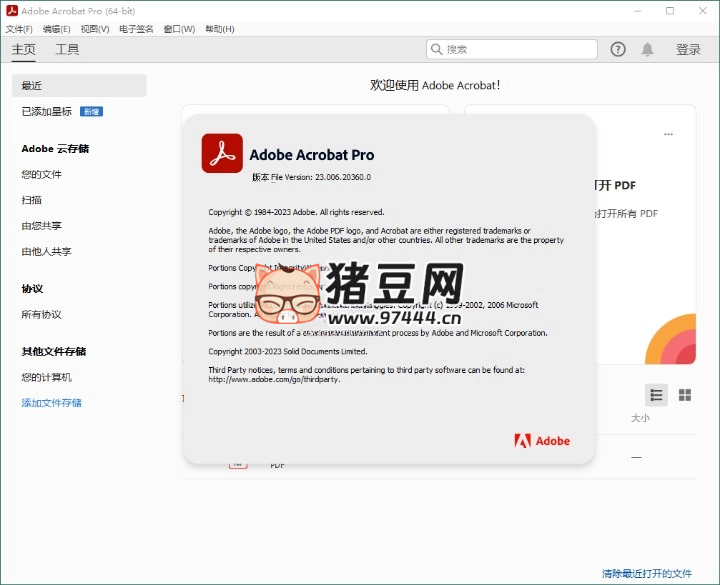Open the 文件(F) menu
Screen dimensions: 720x585
pyautogui.click(x=19, y=29)
